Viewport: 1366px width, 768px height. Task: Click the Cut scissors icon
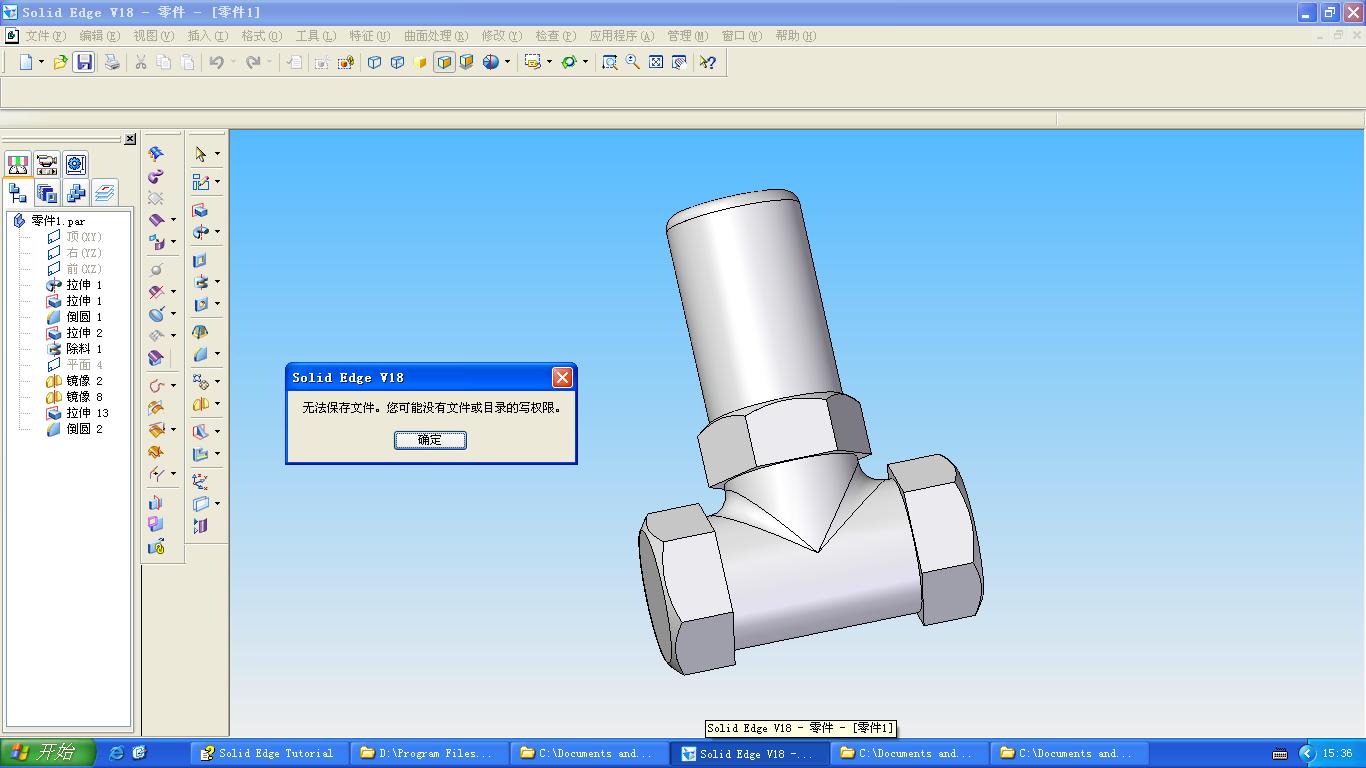coord(141,62)
